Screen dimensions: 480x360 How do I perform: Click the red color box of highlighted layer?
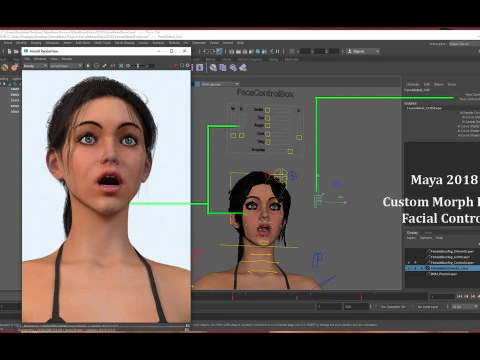click(x=428, y=268)
